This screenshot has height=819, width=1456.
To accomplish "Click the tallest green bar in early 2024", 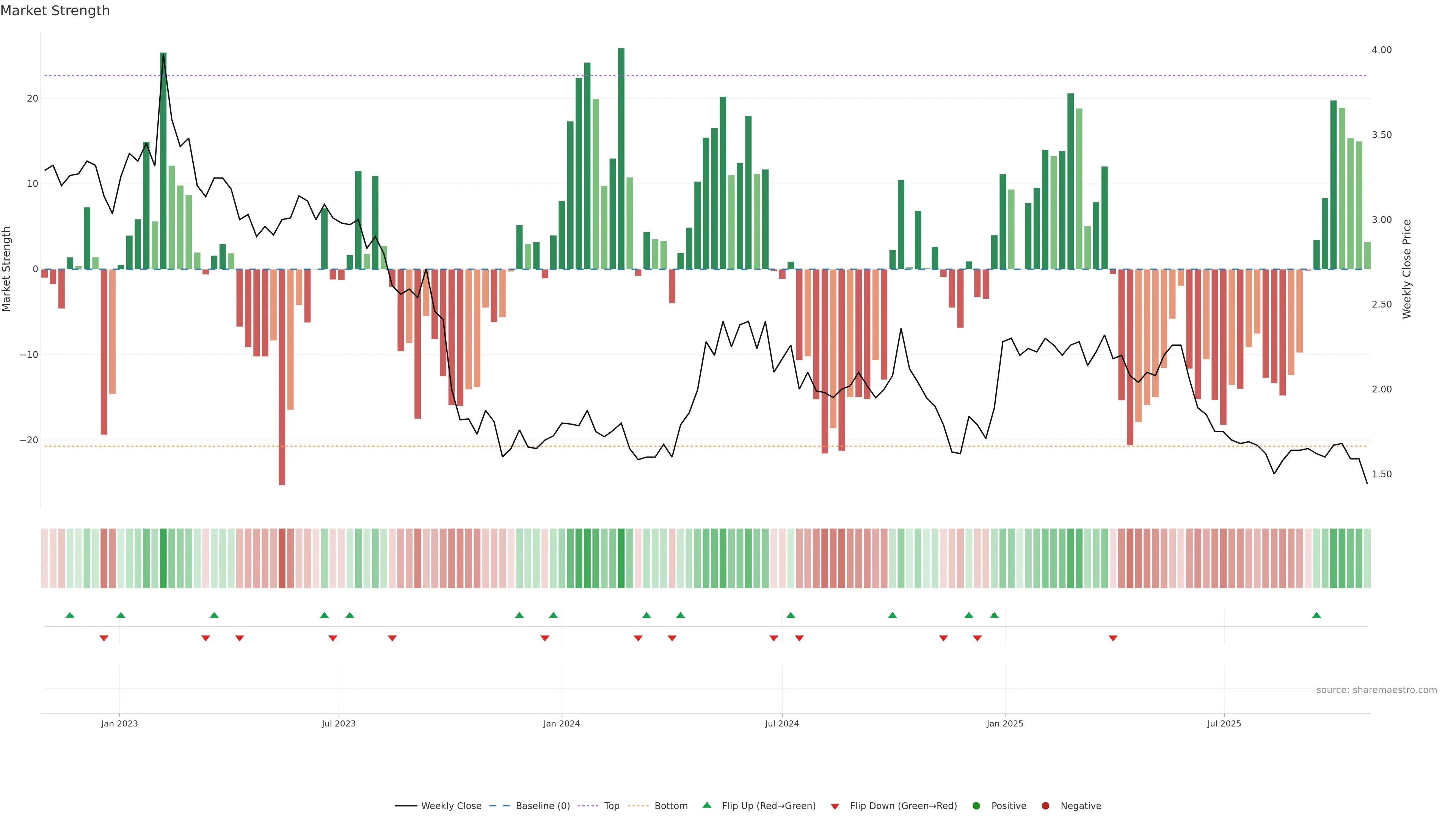I will pyautogui.click(x=621, y=158).
